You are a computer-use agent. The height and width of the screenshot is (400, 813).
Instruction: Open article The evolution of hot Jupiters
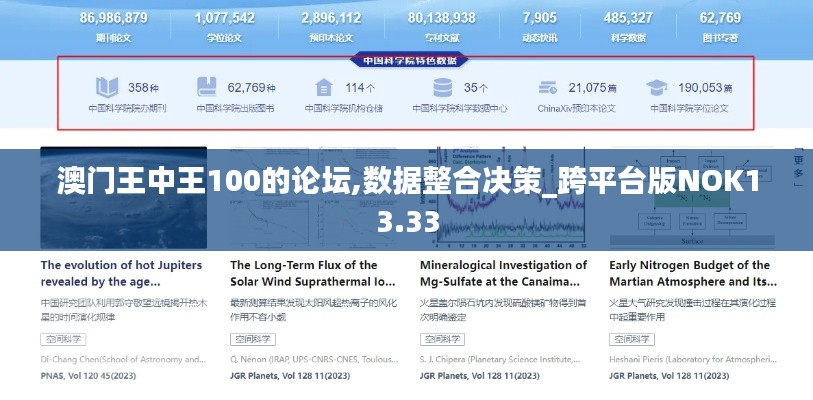tap(121, 273)
